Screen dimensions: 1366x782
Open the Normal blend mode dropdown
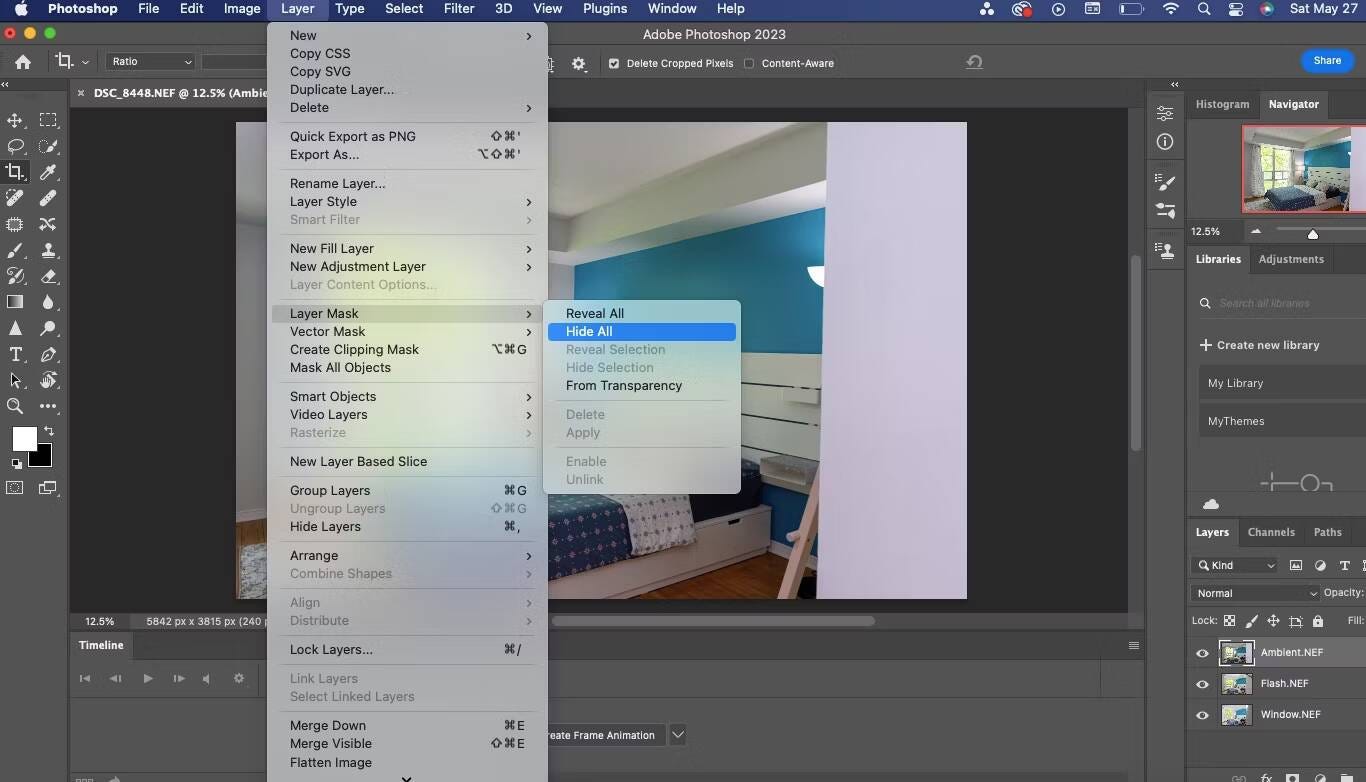pyautogui.click(x=1255, y=593)
